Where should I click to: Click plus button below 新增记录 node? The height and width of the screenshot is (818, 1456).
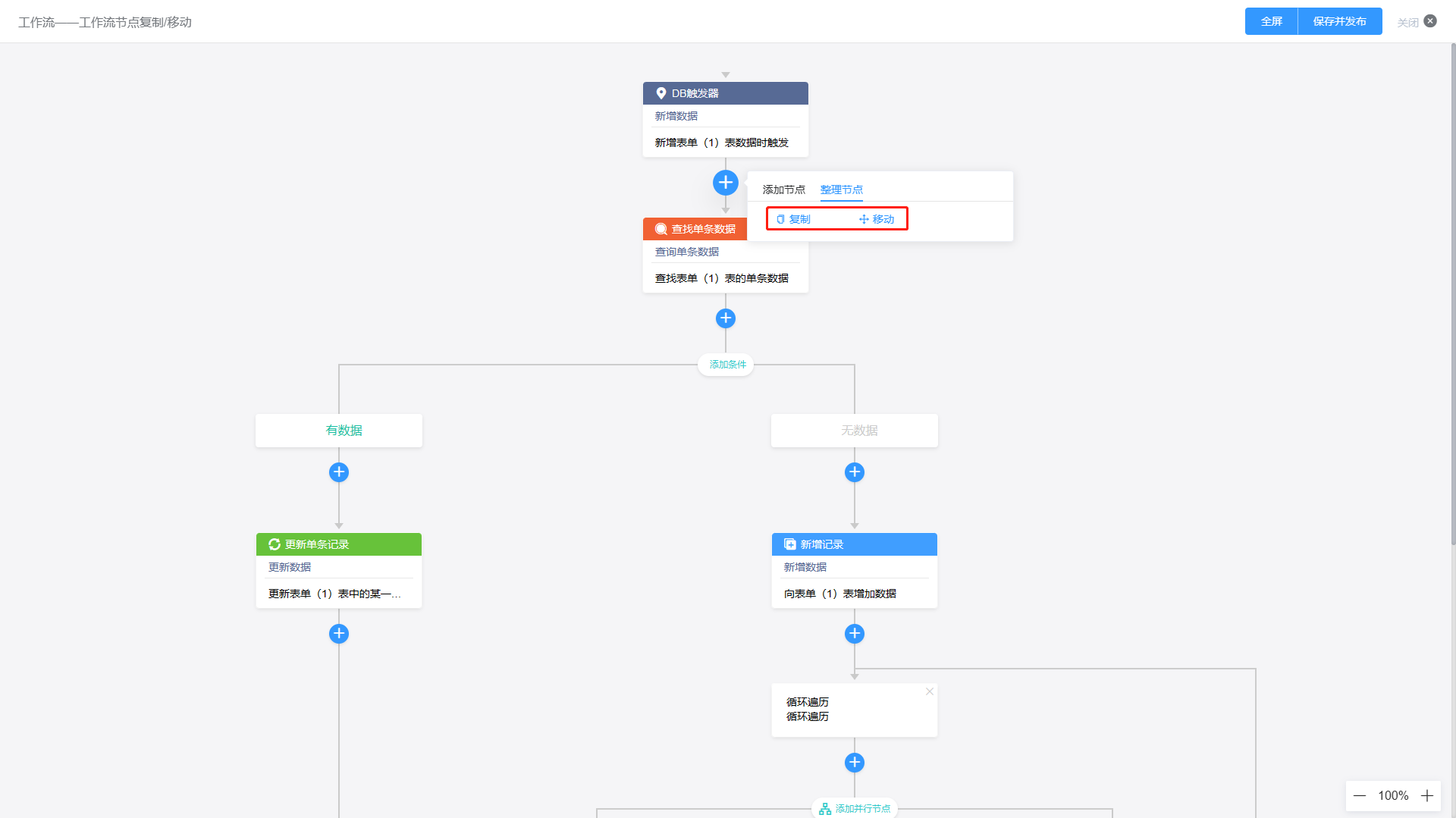click(x=855, y=634)
